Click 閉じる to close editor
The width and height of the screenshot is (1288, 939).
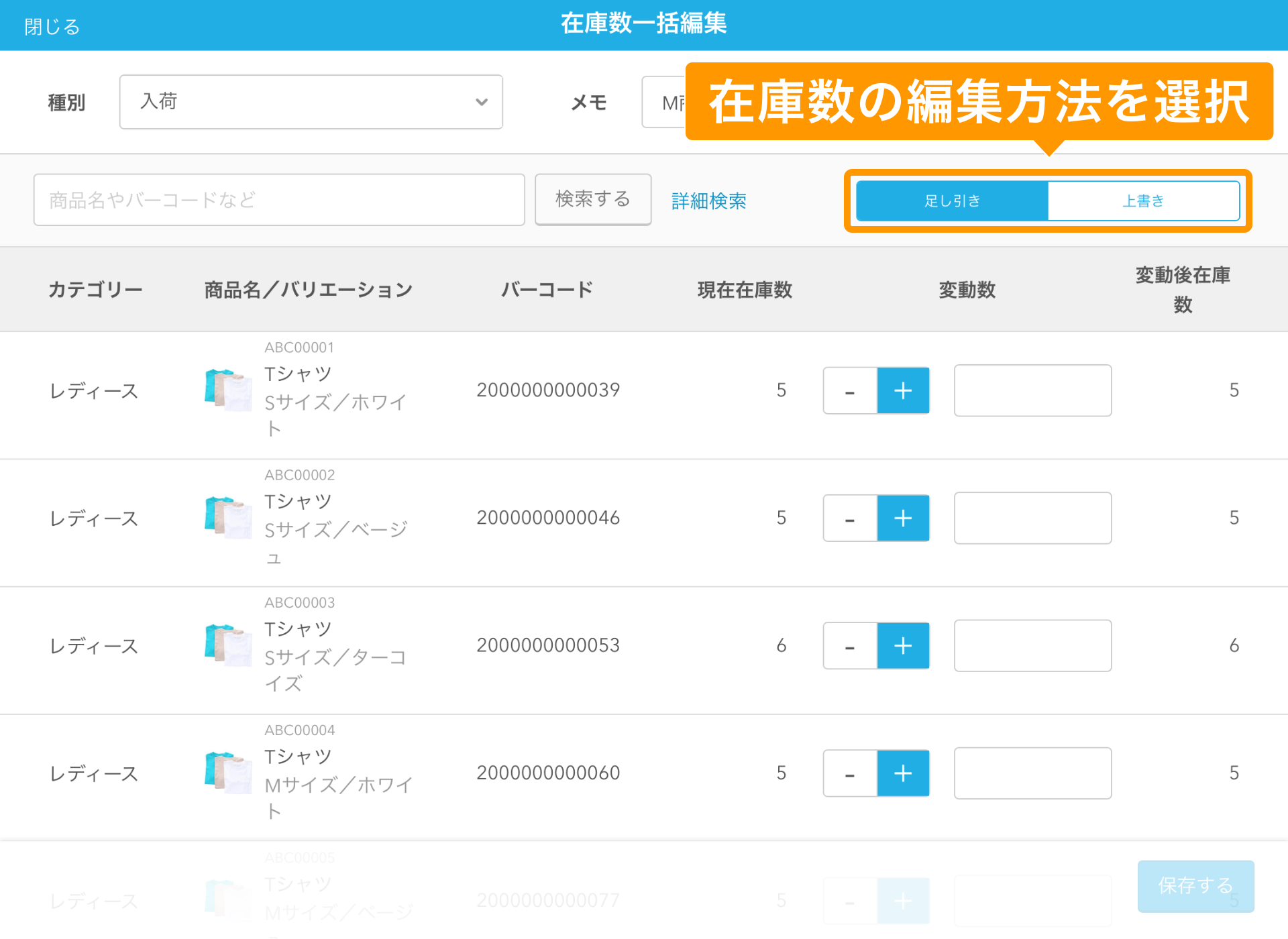coord(52,27)
